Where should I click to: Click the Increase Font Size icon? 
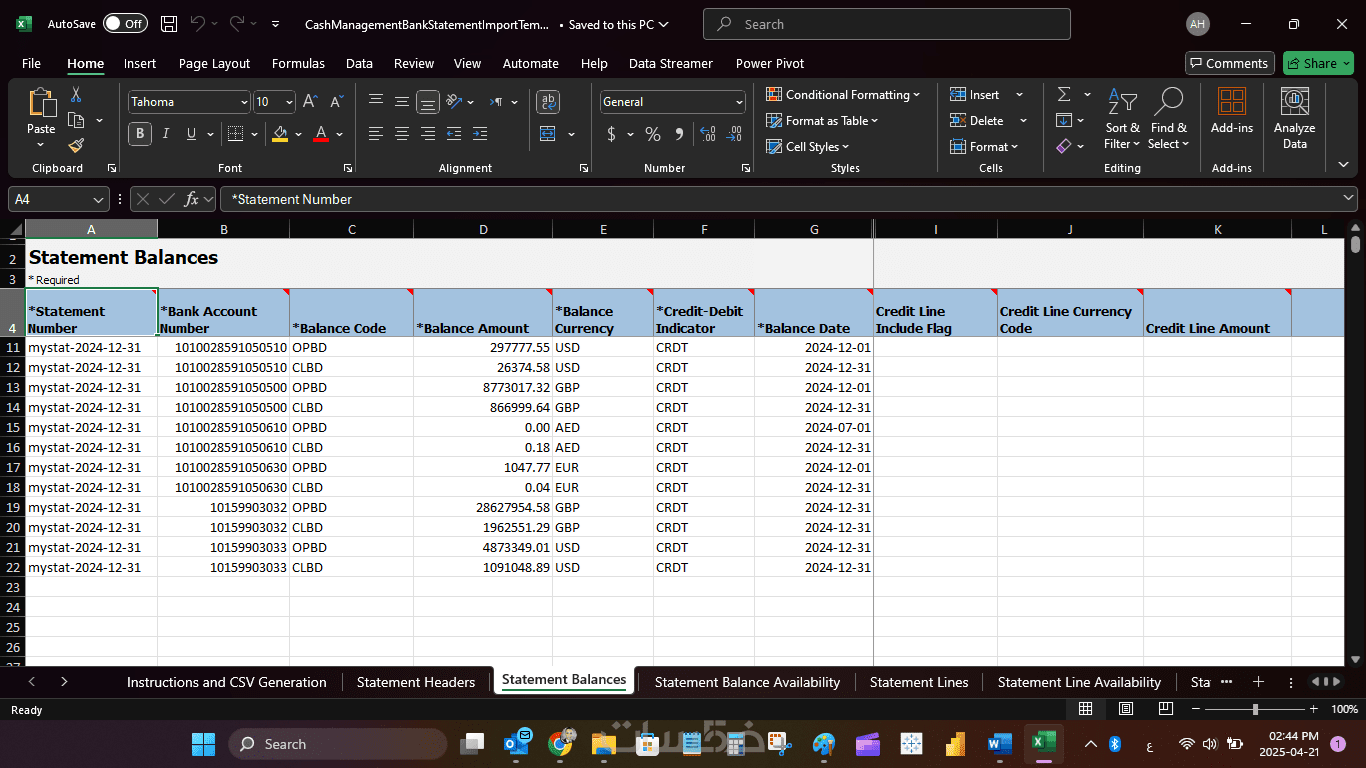310,102
